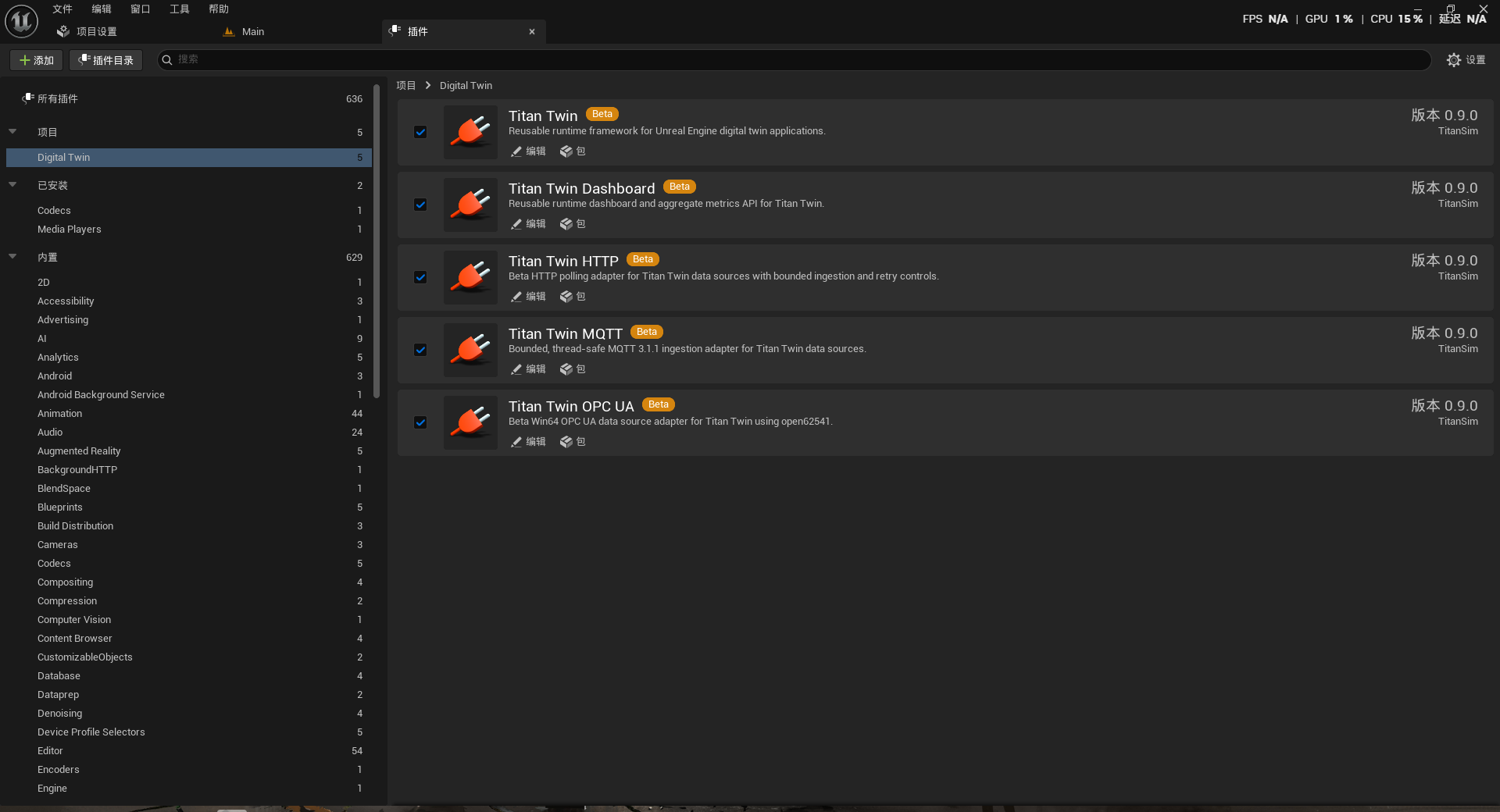
Task: Open the 设置 gear settings
Action: click(x=1466, y=60)
